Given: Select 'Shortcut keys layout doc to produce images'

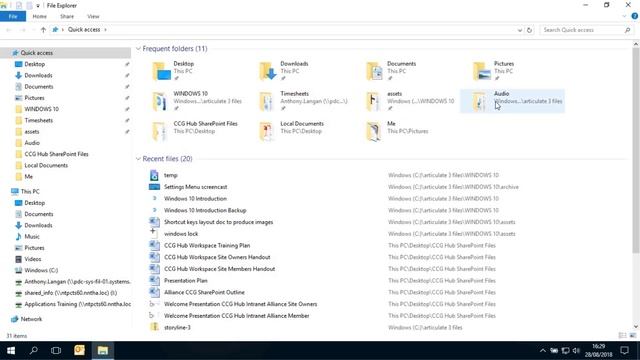Looking at the screenshot, I should 218,222.
